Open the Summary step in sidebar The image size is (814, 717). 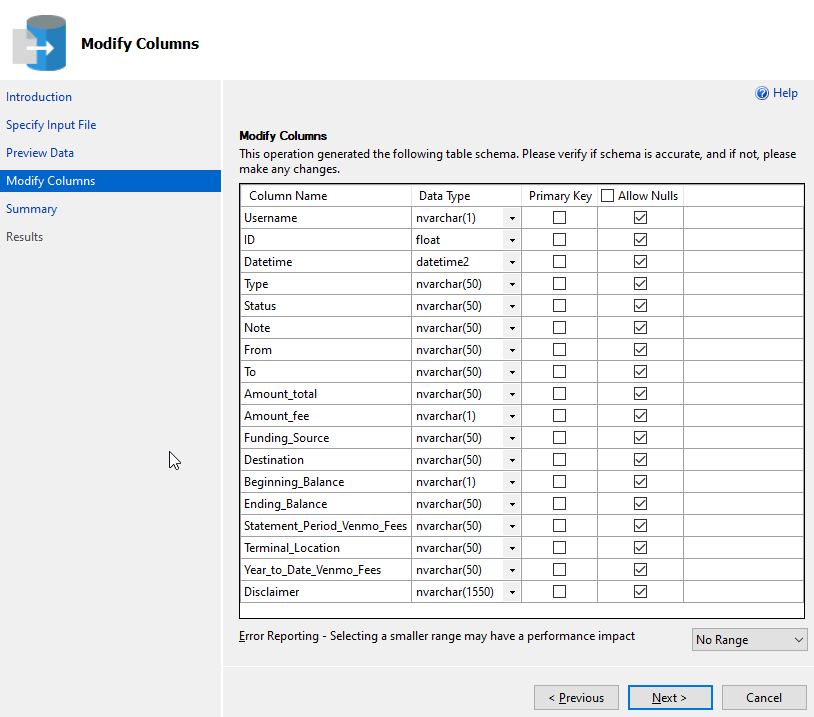point(32,209)
